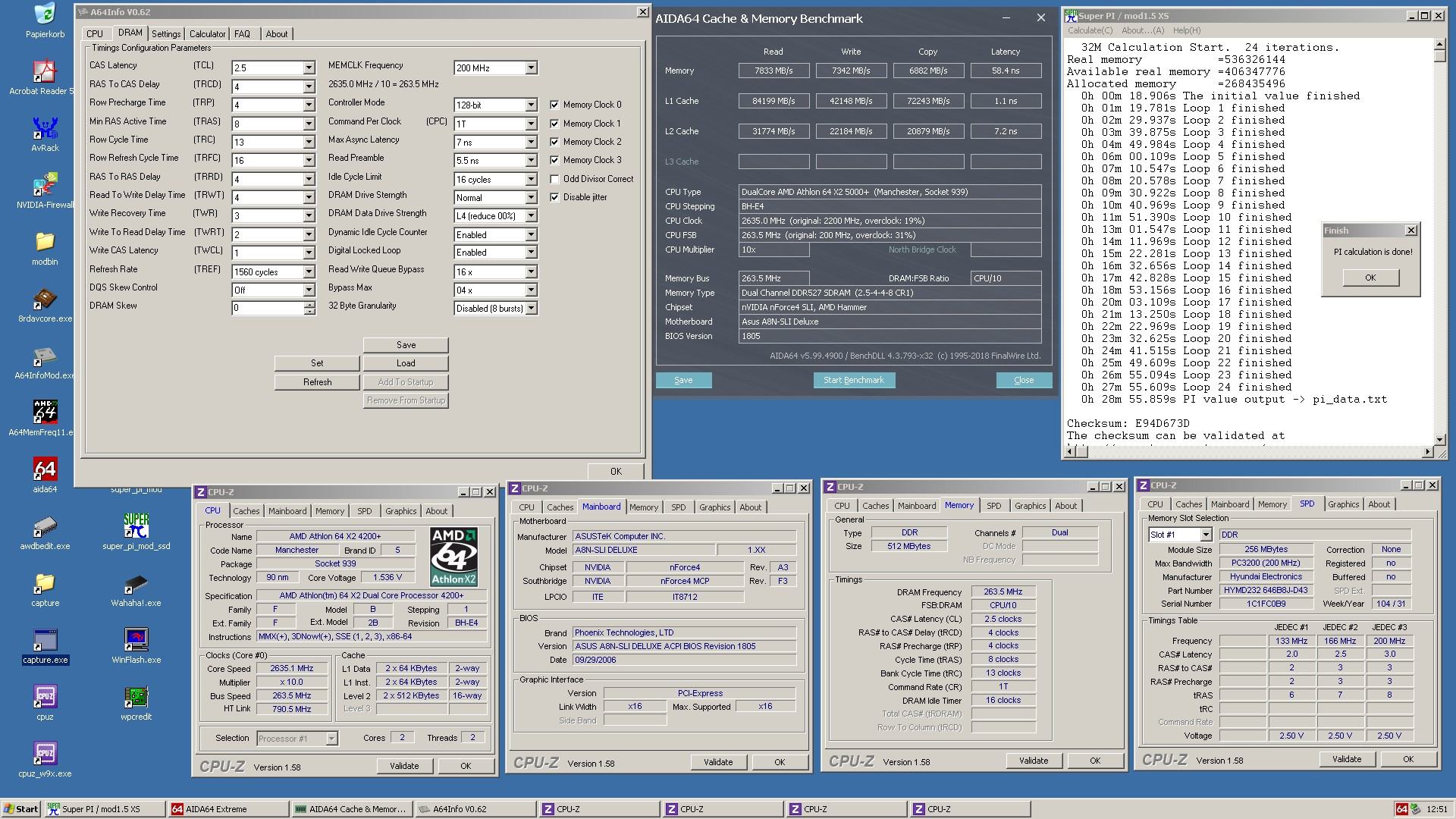Open the AvRack desktop icon

point(45,129)
